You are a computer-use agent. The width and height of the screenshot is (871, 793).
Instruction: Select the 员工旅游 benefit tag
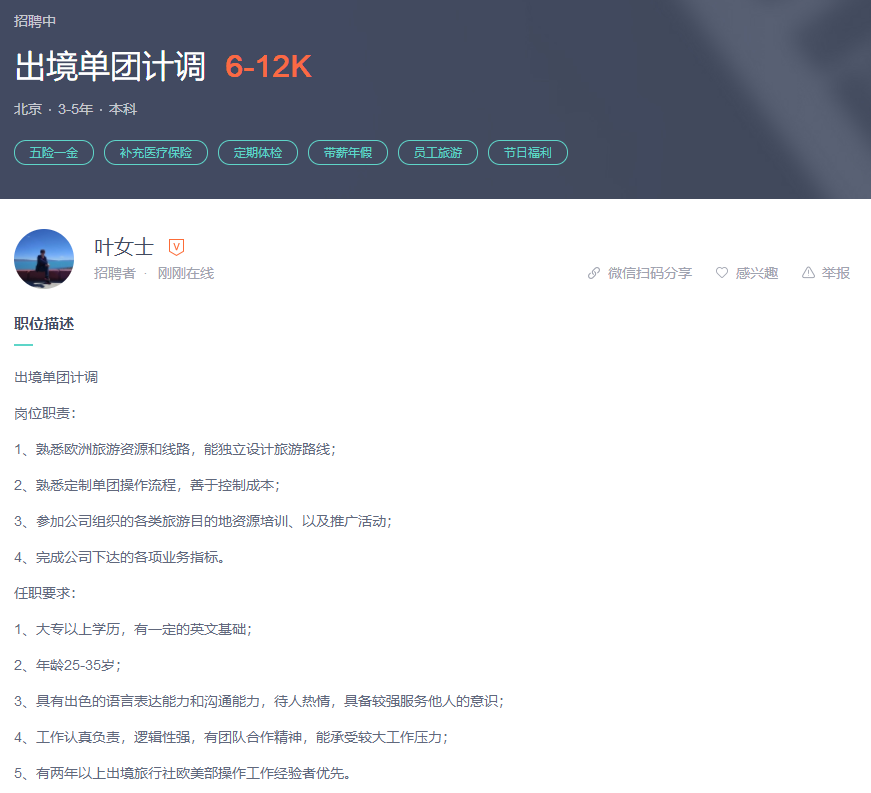(x=438, y=153)
